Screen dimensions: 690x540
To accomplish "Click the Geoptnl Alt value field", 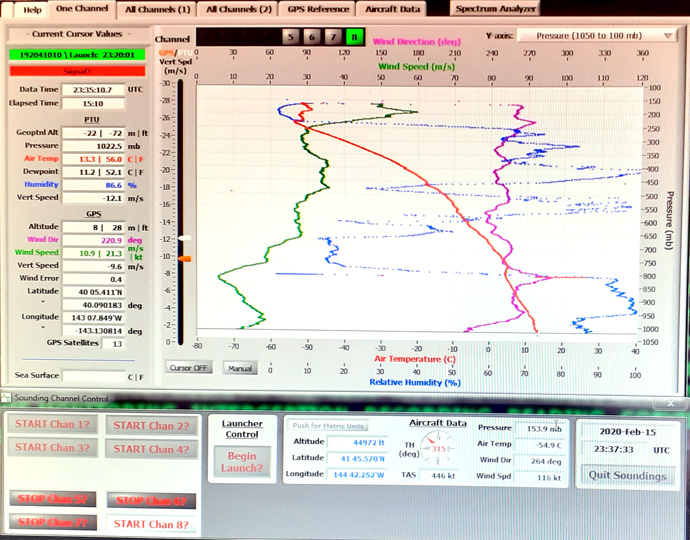I will coord(93,133).
